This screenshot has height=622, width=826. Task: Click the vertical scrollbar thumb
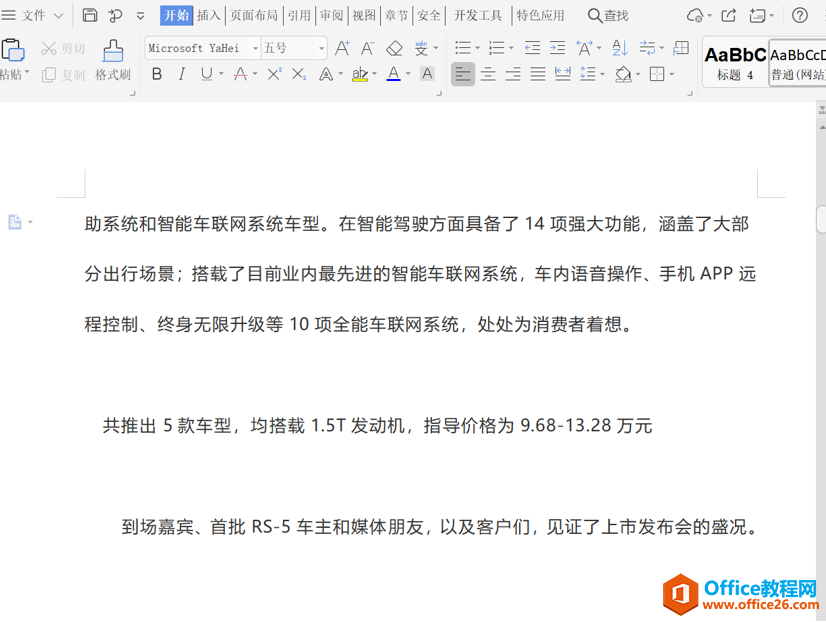821,219
